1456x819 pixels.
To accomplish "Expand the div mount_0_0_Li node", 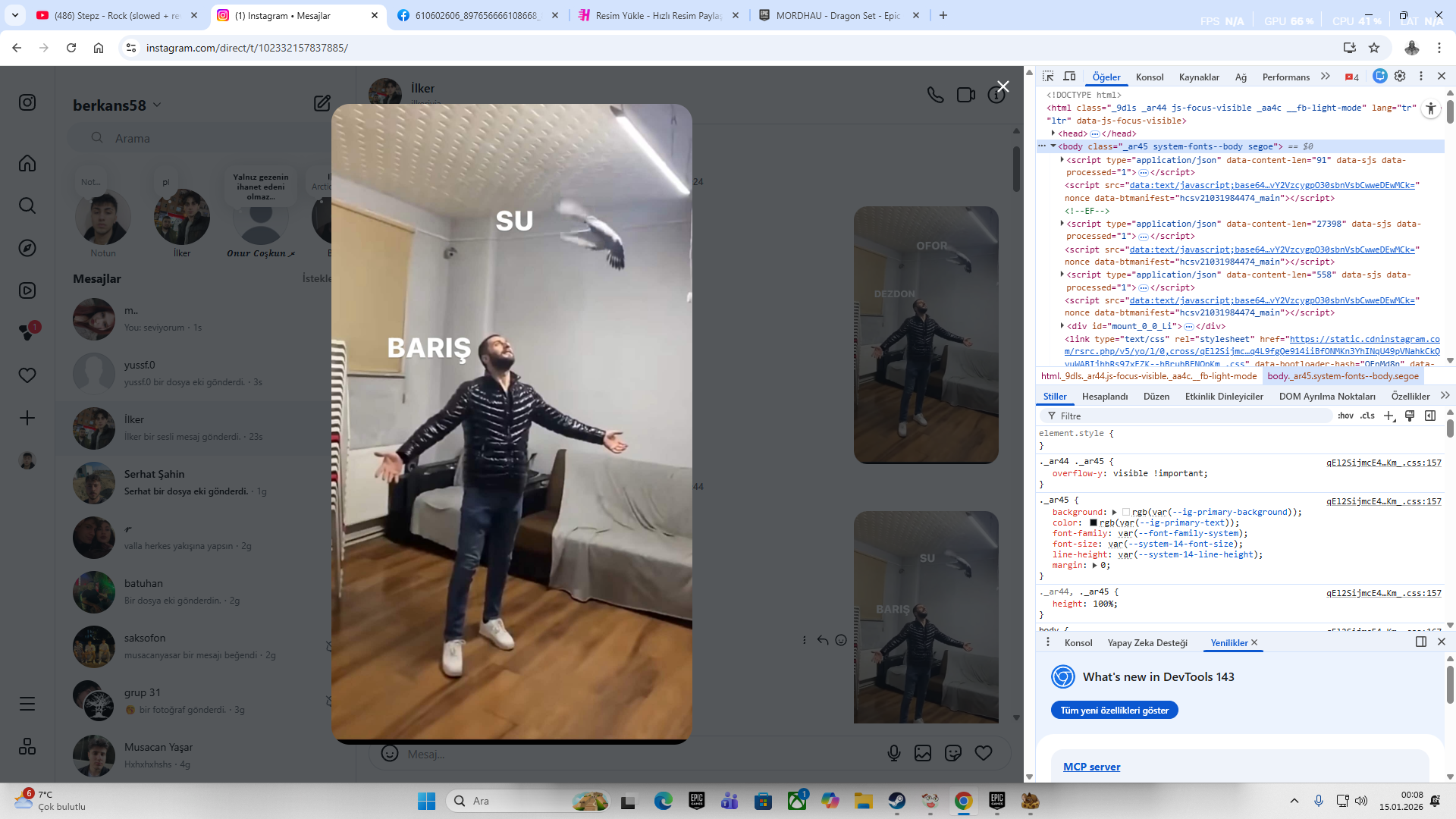I will [x=1062, y=326].
